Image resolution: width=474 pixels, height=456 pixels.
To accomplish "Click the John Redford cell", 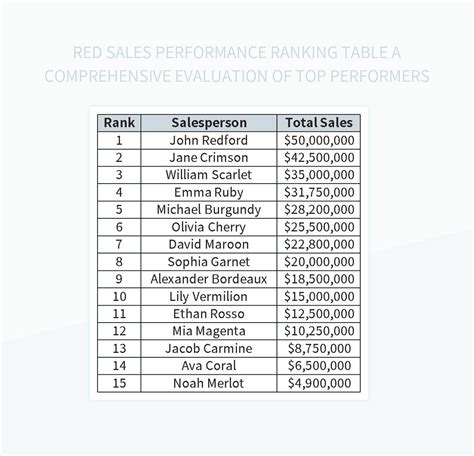I will 209,141.
